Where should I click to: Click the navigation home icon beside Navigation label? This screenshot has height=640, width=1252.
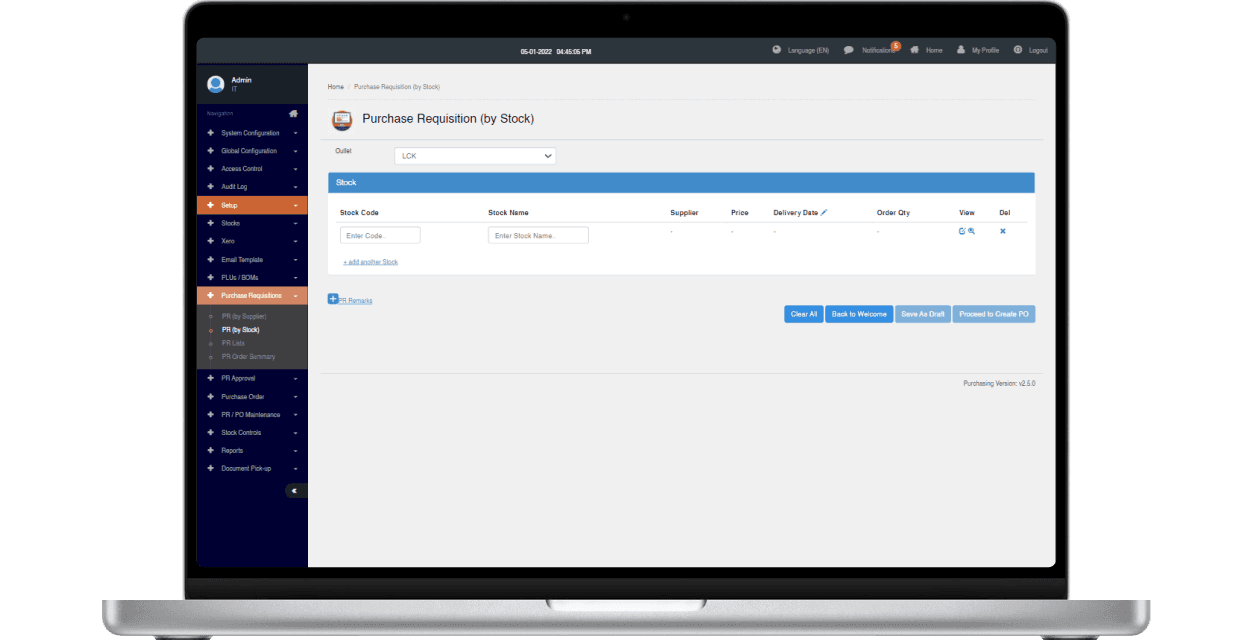tap(293, 113)
